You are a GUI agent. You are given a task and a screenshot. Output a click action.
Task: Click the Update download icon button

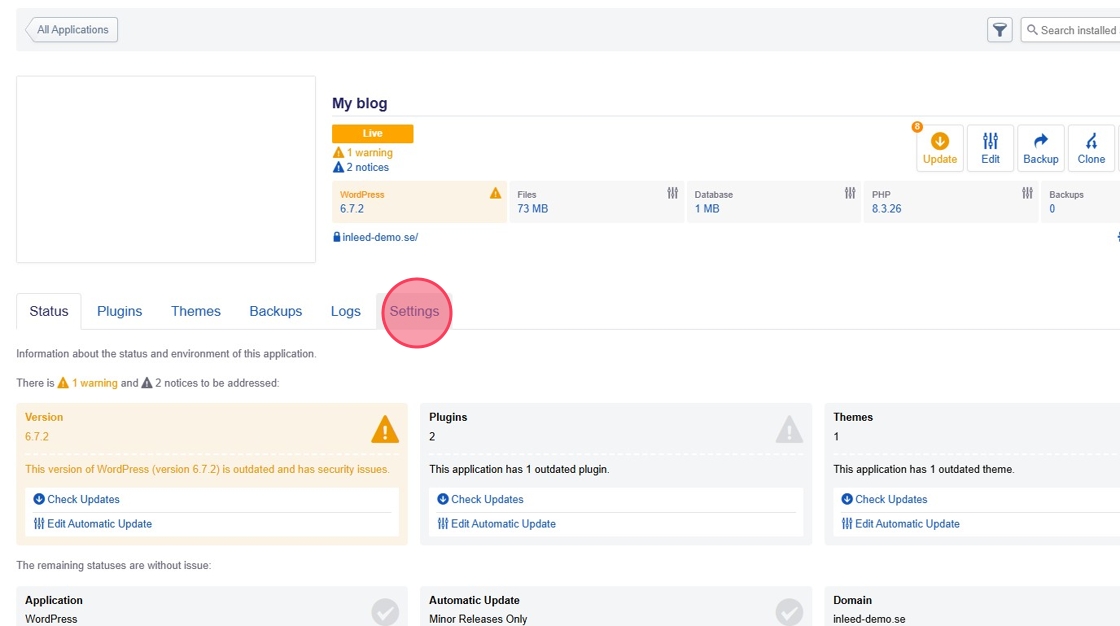pos(939,148)
